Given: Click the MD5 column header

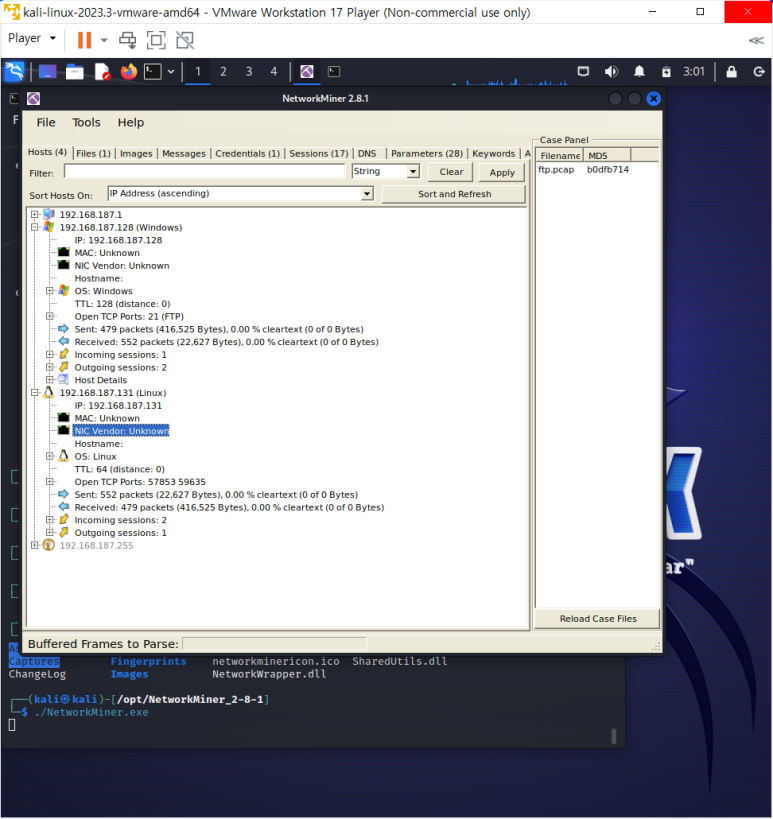Looking at the screenshot, I should [607, 156].
